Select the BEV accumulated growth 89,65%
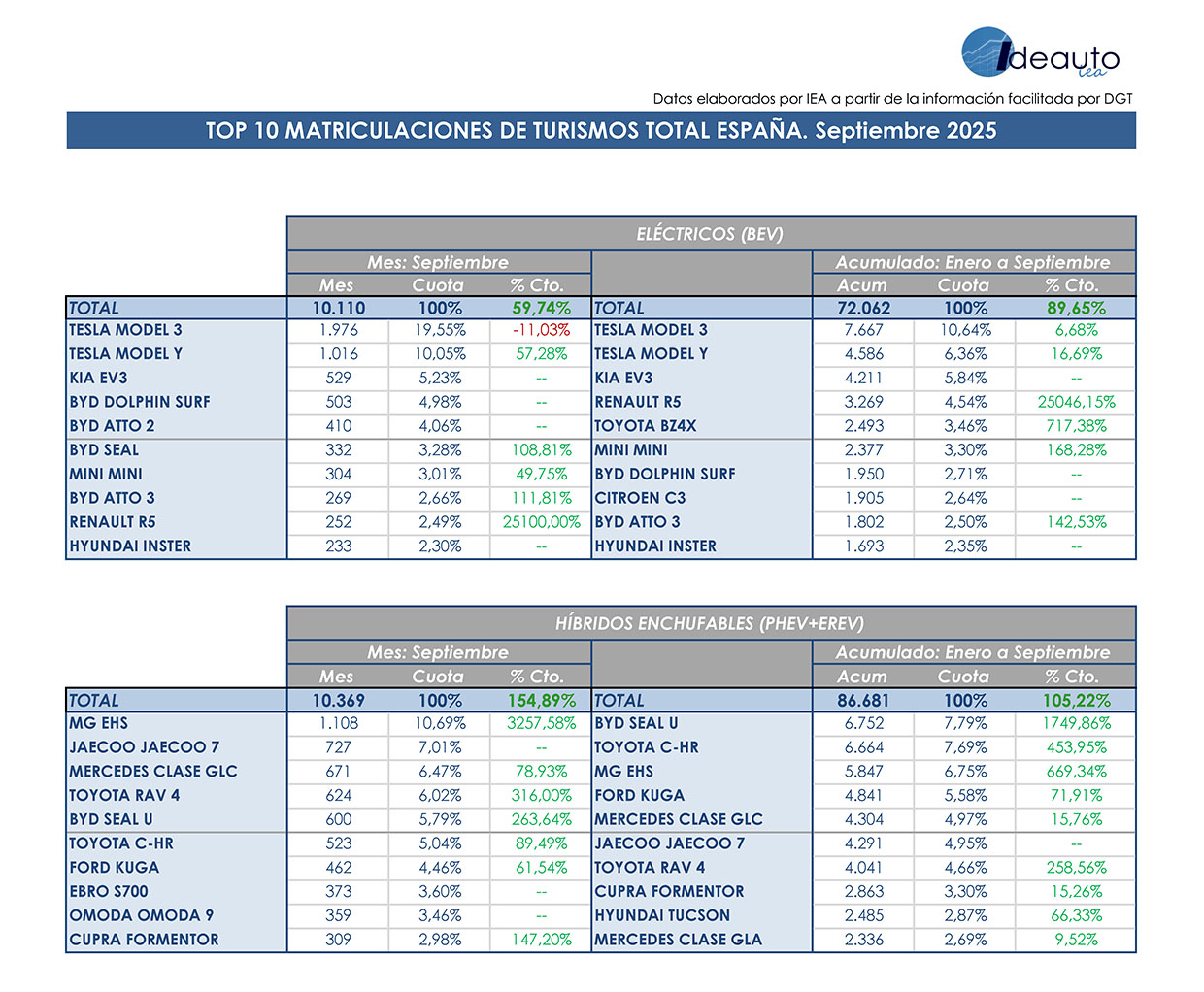Image resolution: width=1204 pixels, height=992 pixels. tap(1076, 308)
